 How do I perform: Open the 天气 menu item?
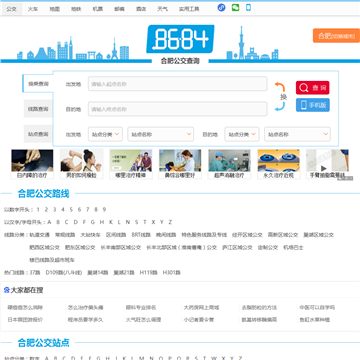pyautogui.click(x=162, y=9)
